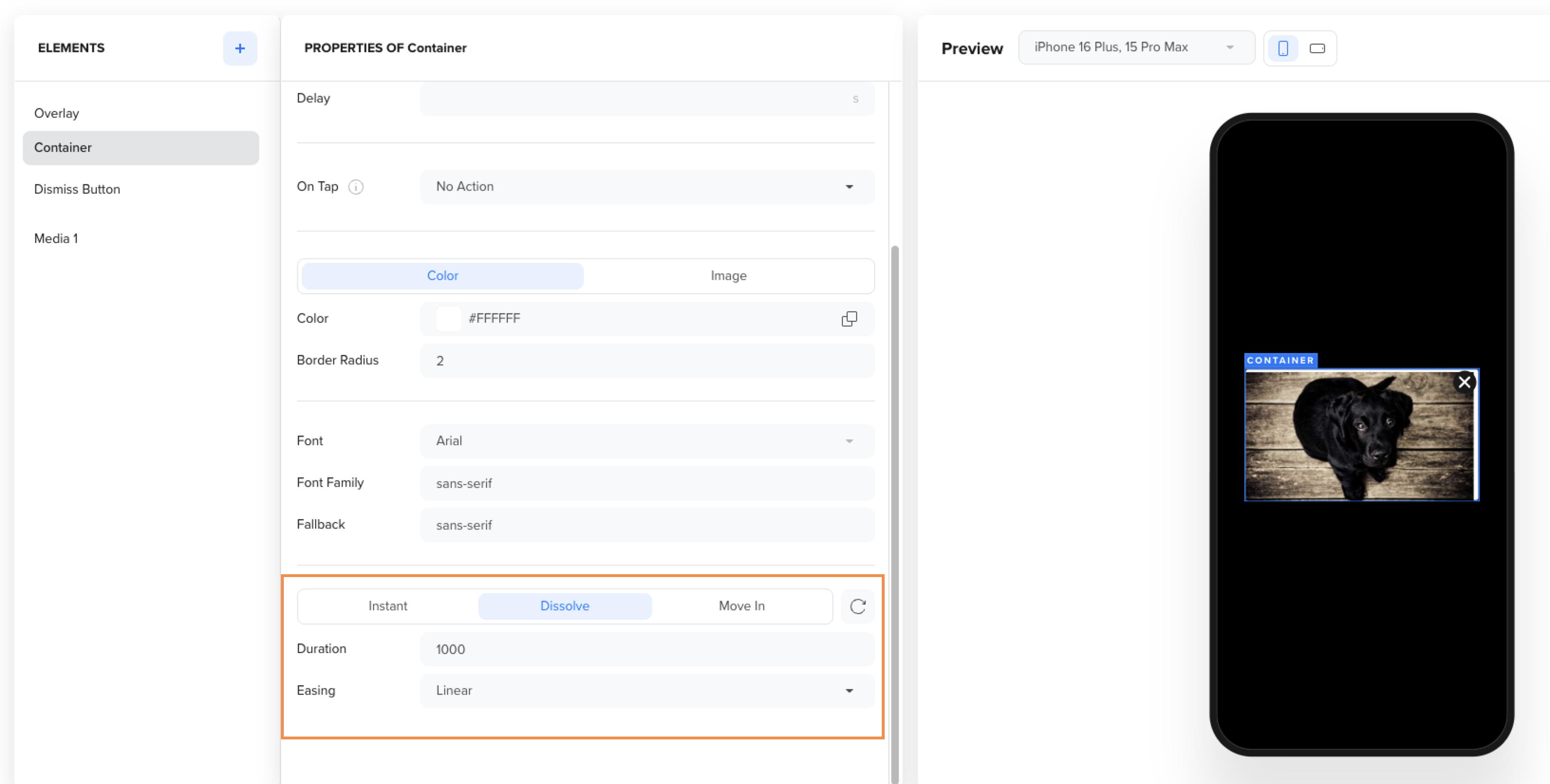Click the plus icon to add element

pyautogui.click(x=240, y=48)
